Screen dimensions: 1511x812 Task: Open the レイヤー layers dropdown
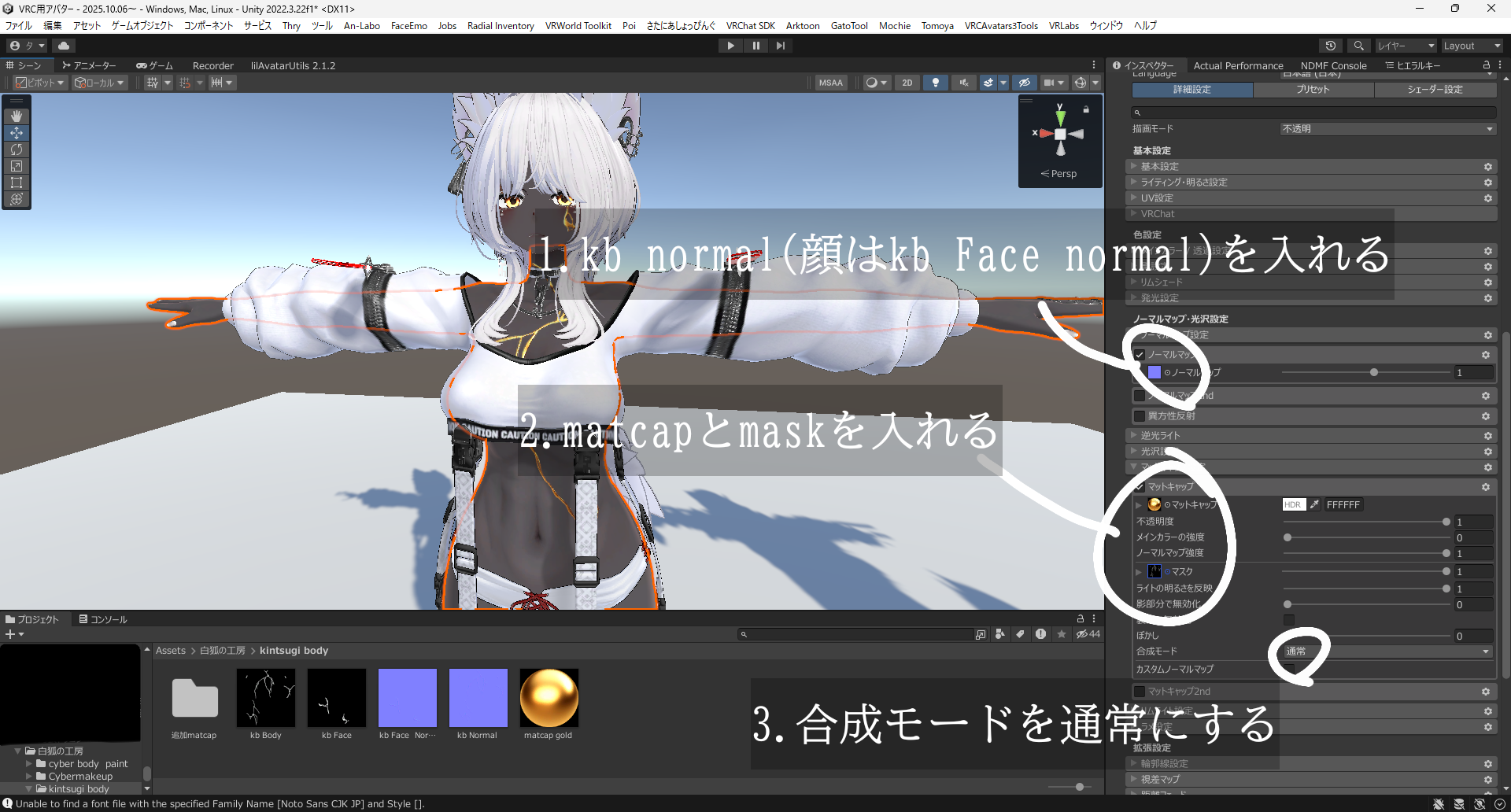point(1406,46)
